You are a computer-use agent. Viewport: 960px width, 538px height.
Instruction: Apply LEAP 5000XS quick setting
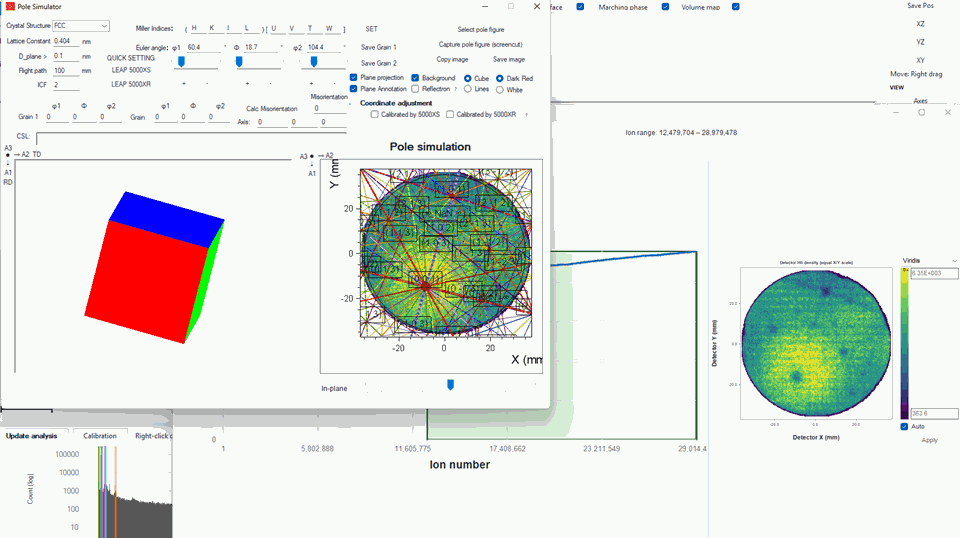131,70
